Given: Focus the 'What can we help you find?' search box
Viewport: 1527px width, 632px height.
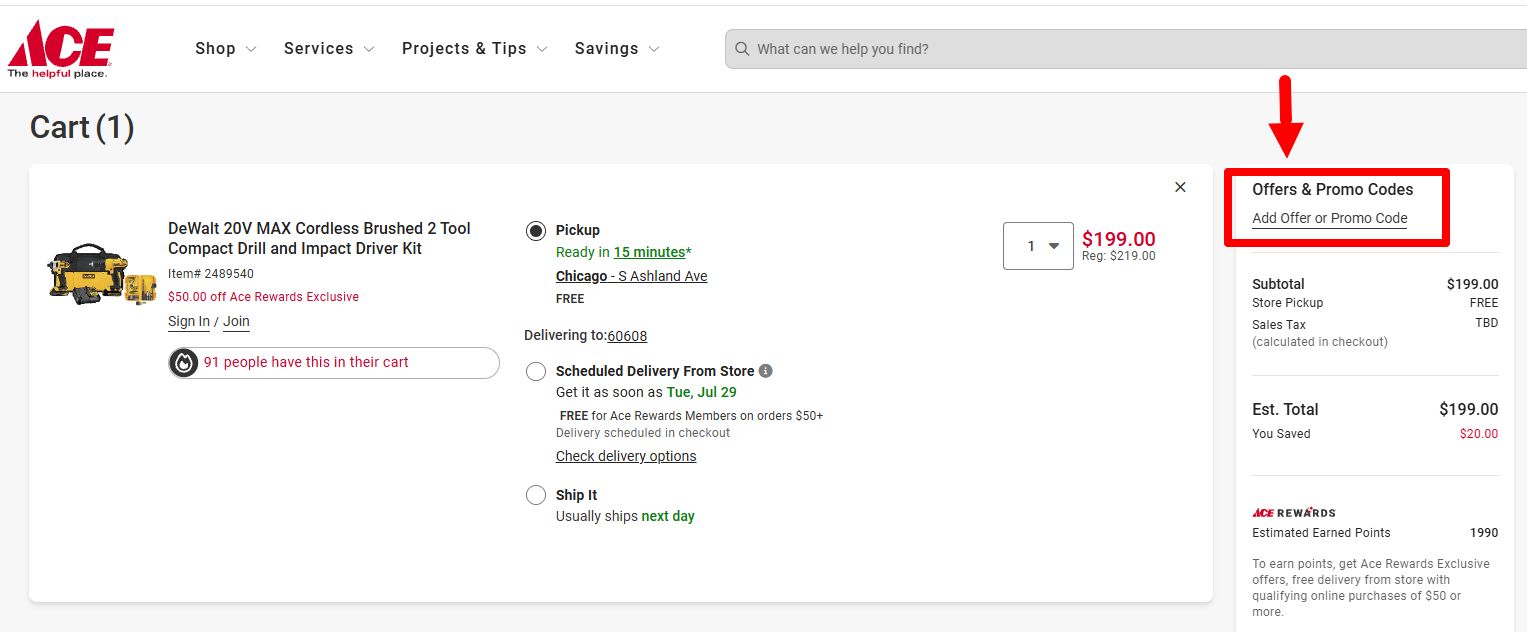Looking at the screenshot, I should tap(1126, 49).
